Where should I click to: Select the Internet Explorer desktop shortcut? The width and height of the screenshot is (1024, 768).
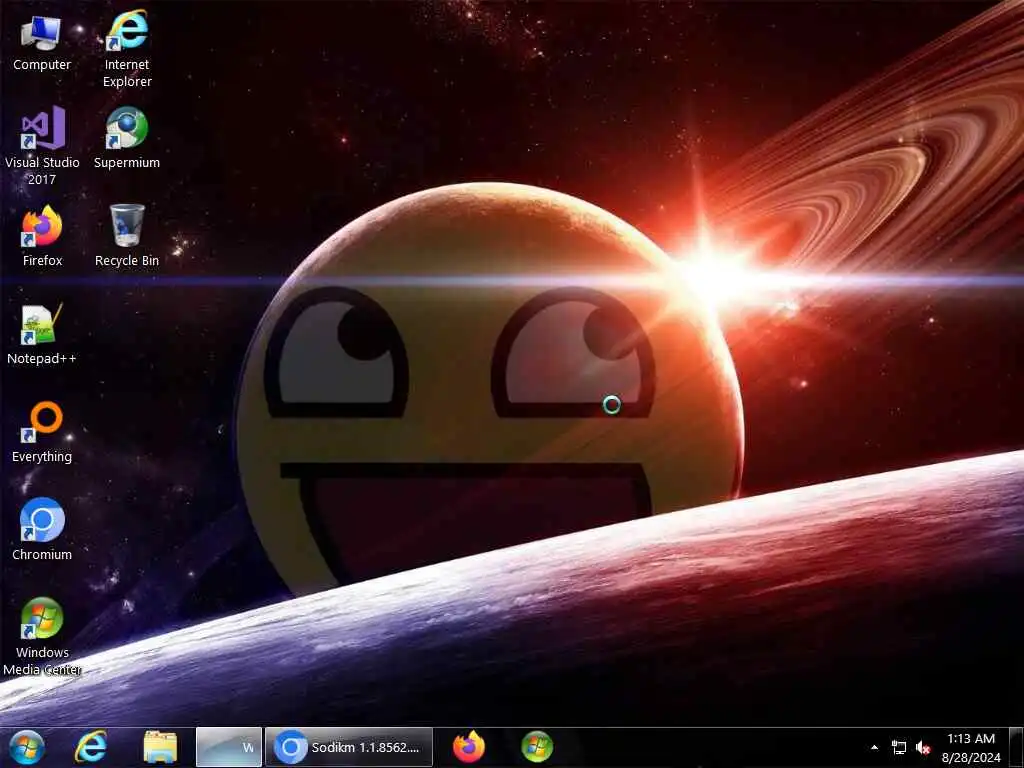127,48
